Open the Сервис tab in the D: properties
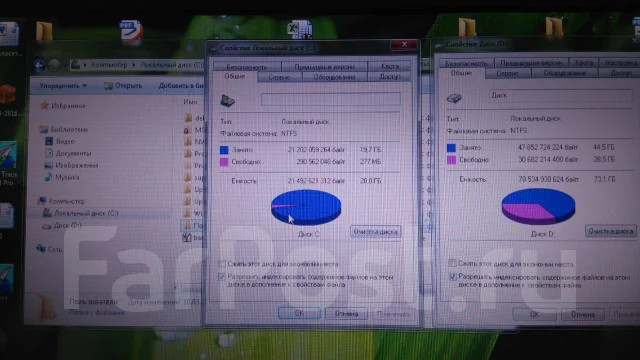Image resolution: width=640 pixels, height=360 pixels. pyautogui.click(x=507, y=73)
